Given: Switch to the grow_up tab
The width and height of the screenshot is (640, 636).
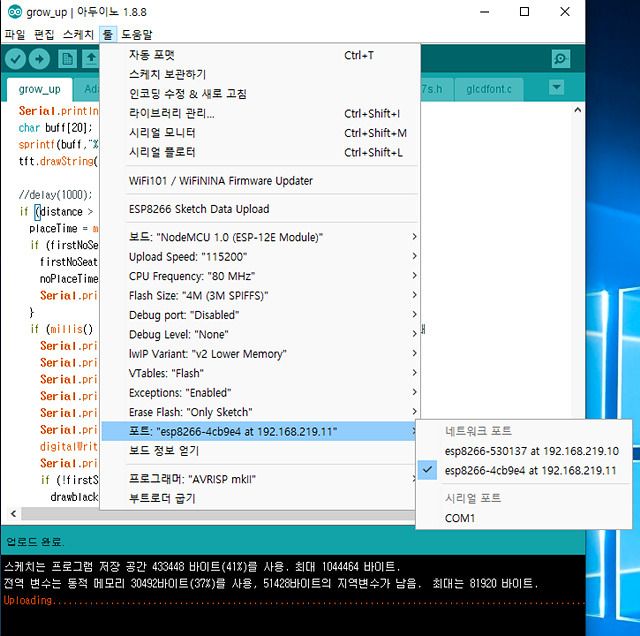Looking at the screenshot, I should (x=40, y=89).
